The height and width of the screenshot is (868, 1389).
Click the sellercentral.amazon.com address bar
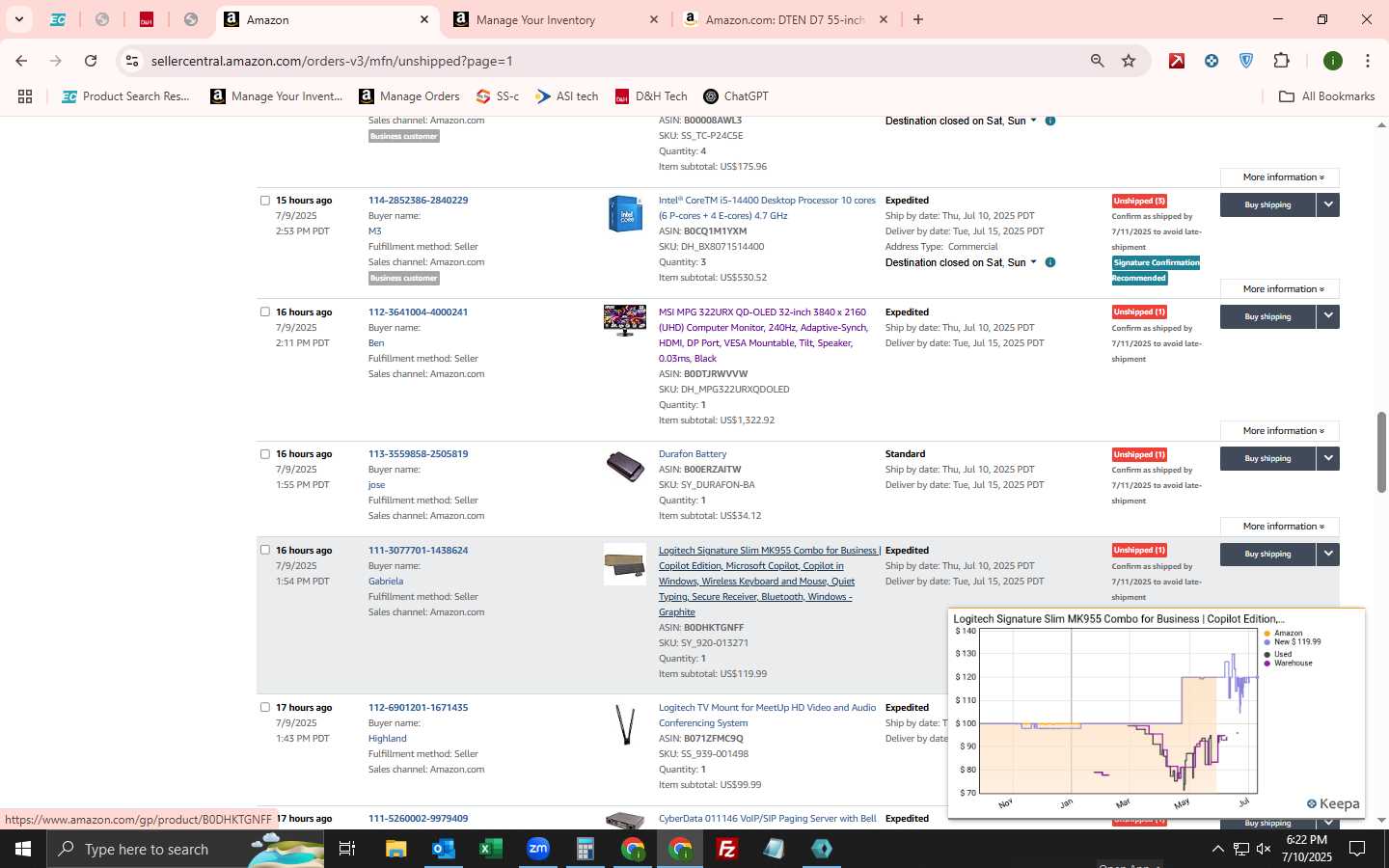click(x=608, y=61)
